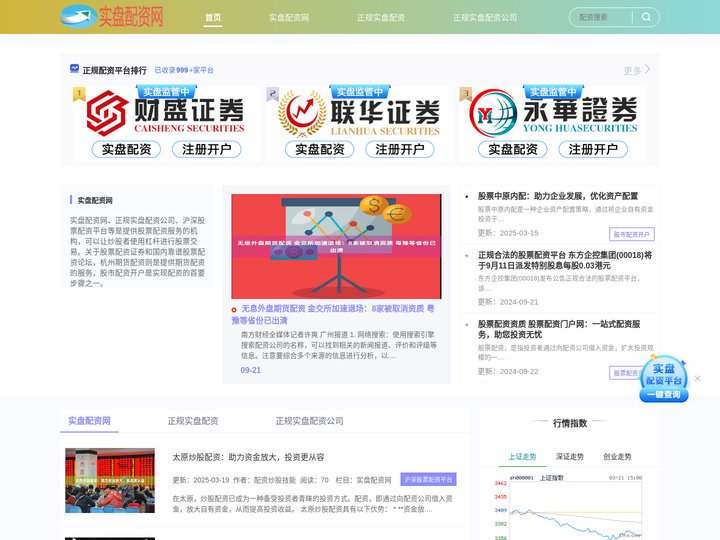Click 注册开户 button under 联华证券

[400, 149]
